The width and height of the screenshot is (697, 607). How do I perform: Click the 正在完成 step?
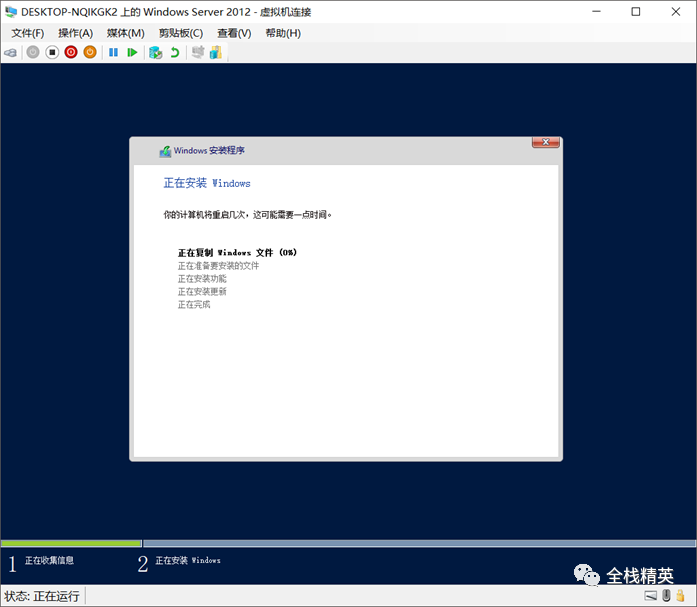[194, 304]
